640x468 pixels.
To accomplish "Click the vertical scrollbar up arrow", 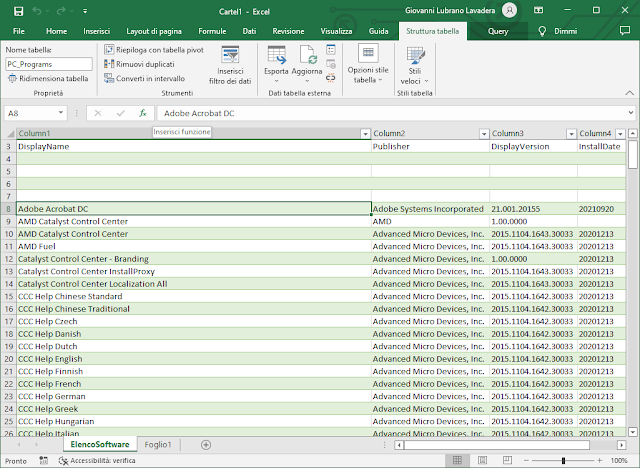I will click(x=633, y=133).
